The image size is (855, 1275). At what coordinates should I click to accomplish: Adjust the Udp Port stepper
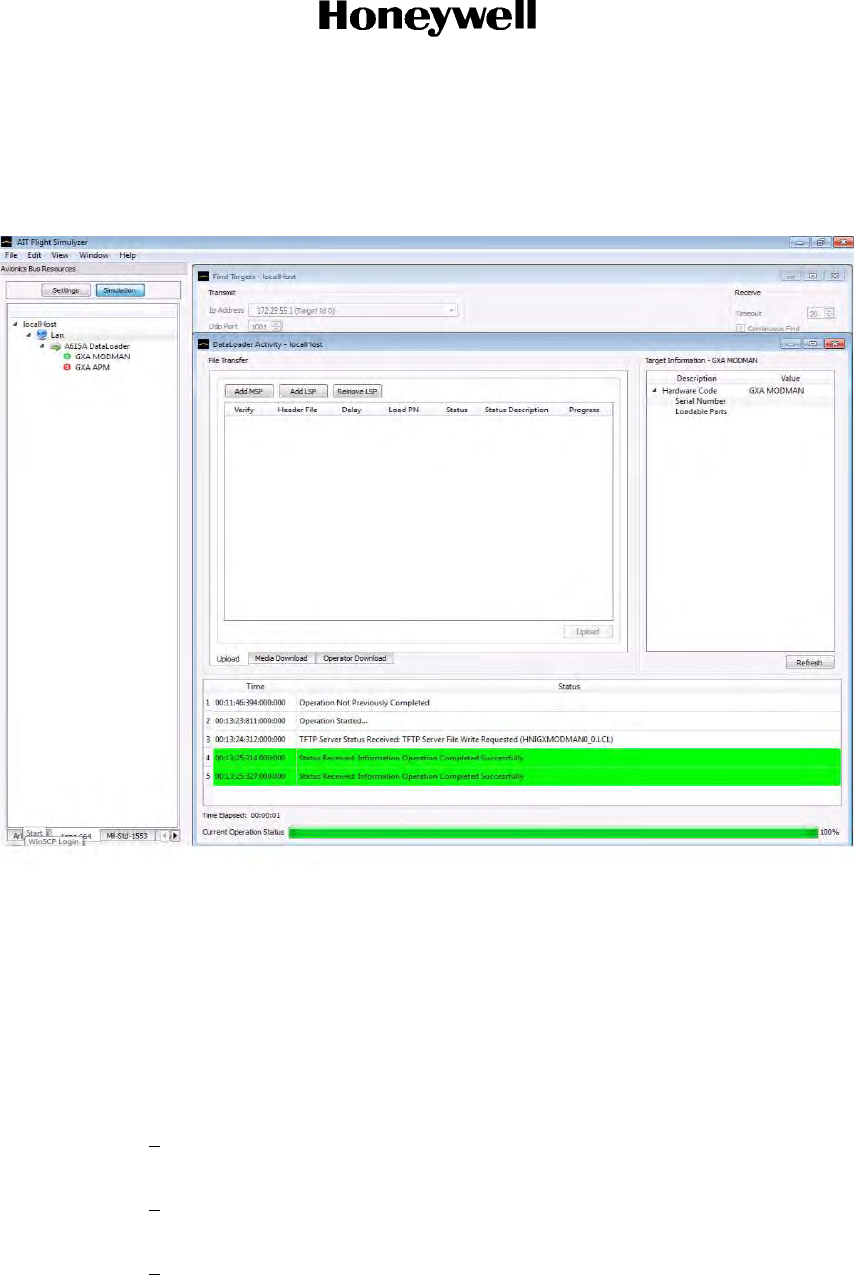(x=278, y=326)
